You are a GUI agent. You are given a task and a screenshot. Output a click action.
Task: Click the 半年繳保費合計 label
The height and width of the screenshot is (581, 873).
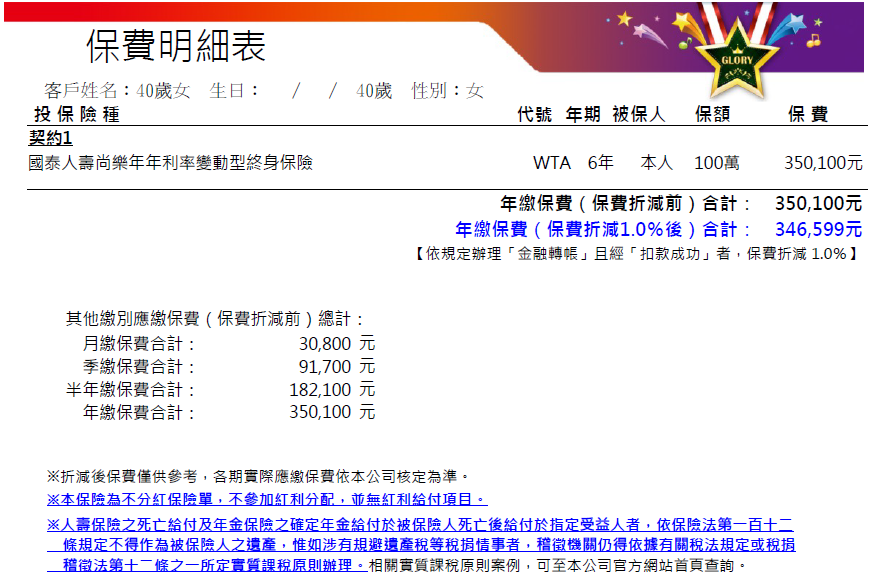[x=130, y=390]
